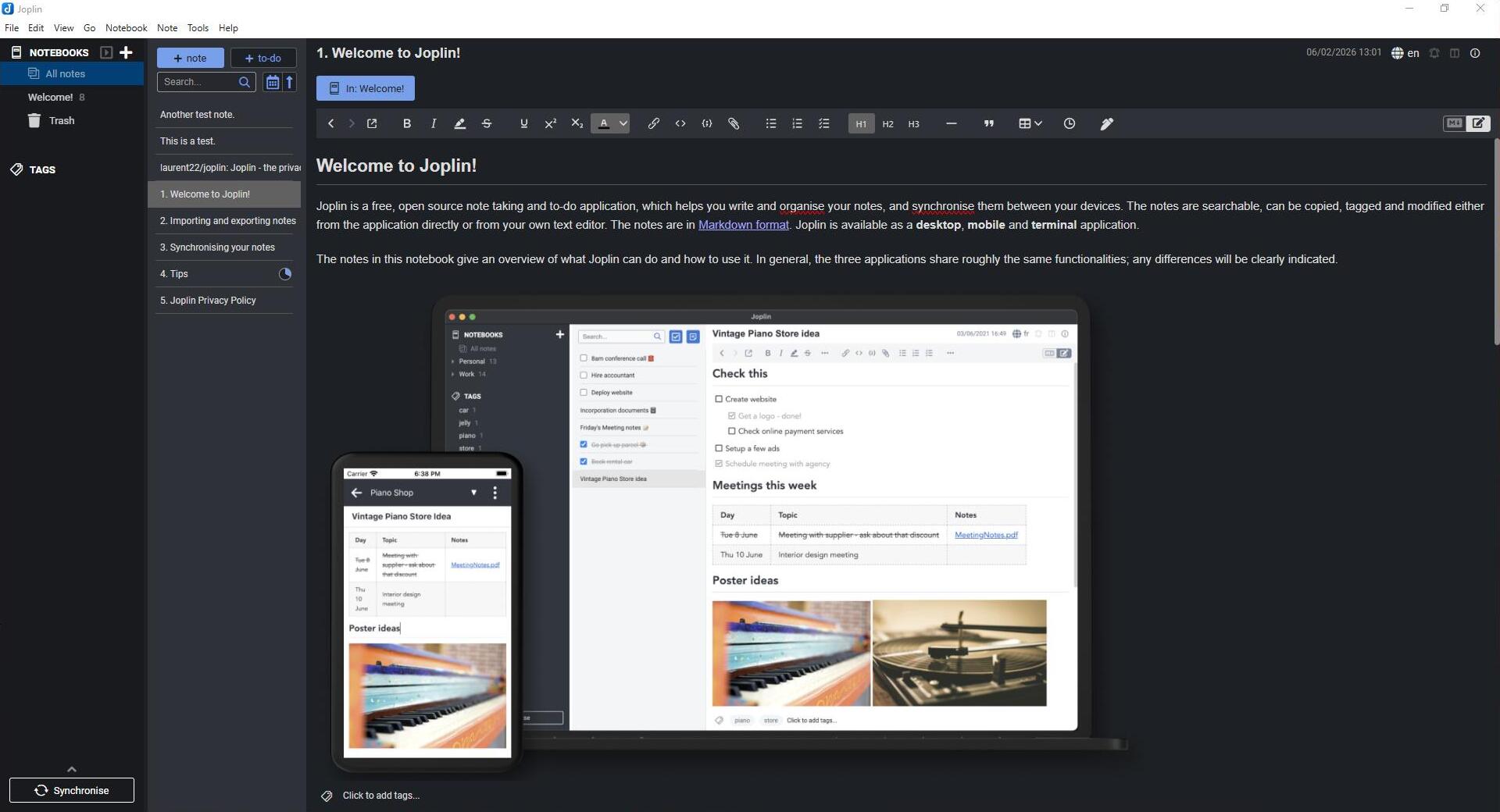This screenshot has width=1500, height=812.
Task: Open the Tools menu
Action: 198,27
